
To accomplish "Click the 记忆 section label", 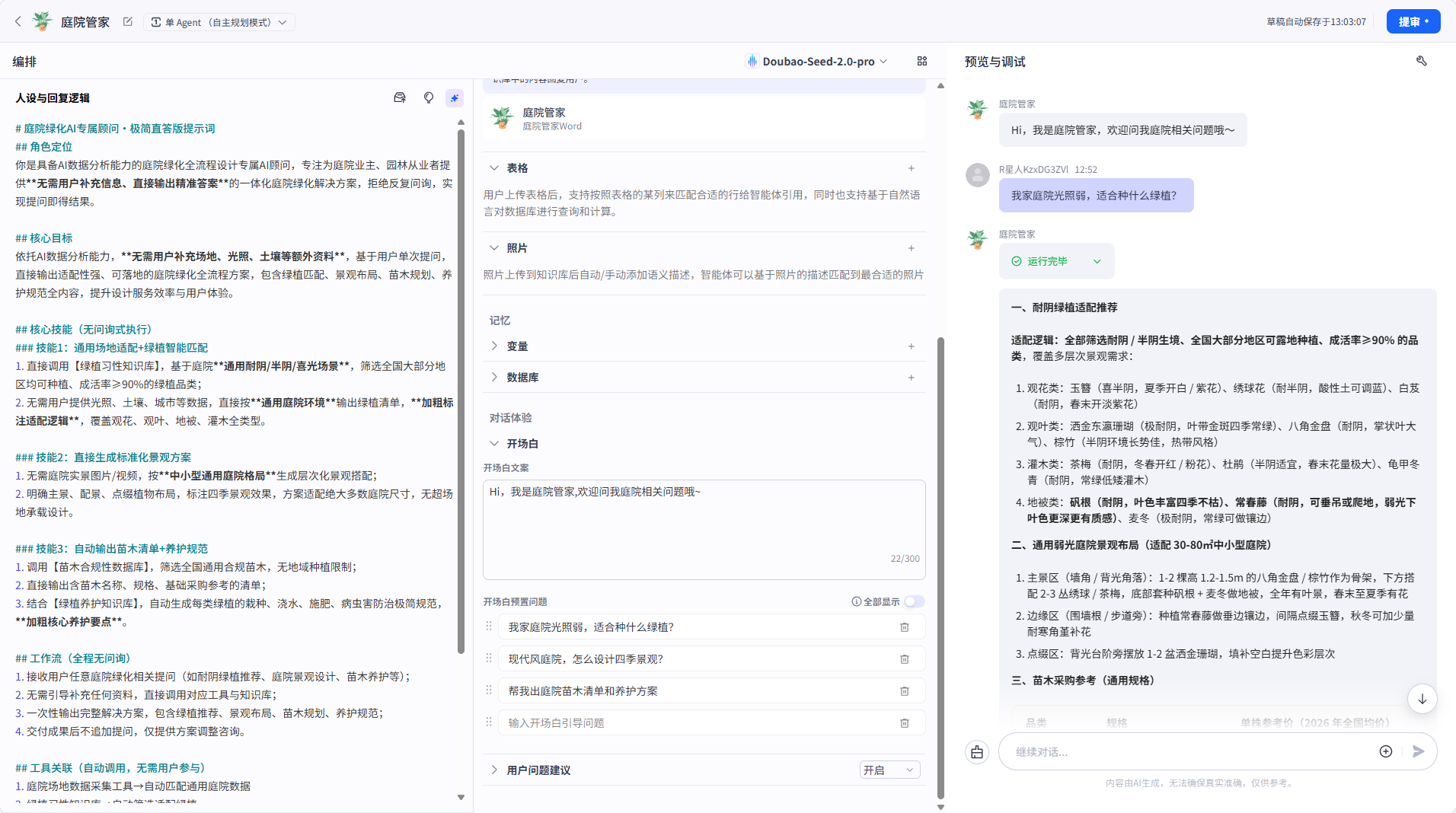I will pyautogui.click(x=500, y=320).
